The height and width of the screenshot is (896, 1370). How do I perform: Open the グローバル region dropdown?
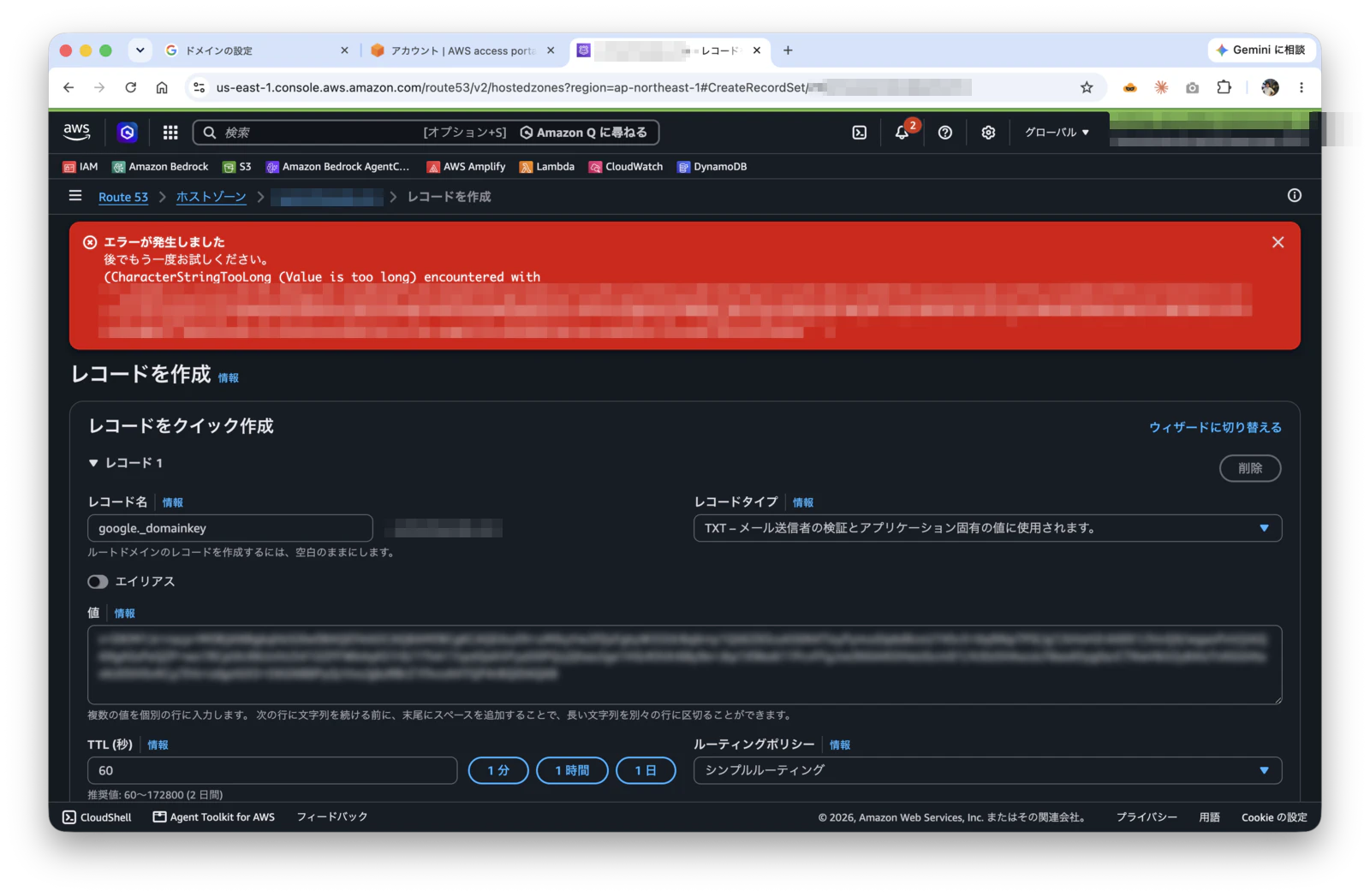[x=1057, y=132]
